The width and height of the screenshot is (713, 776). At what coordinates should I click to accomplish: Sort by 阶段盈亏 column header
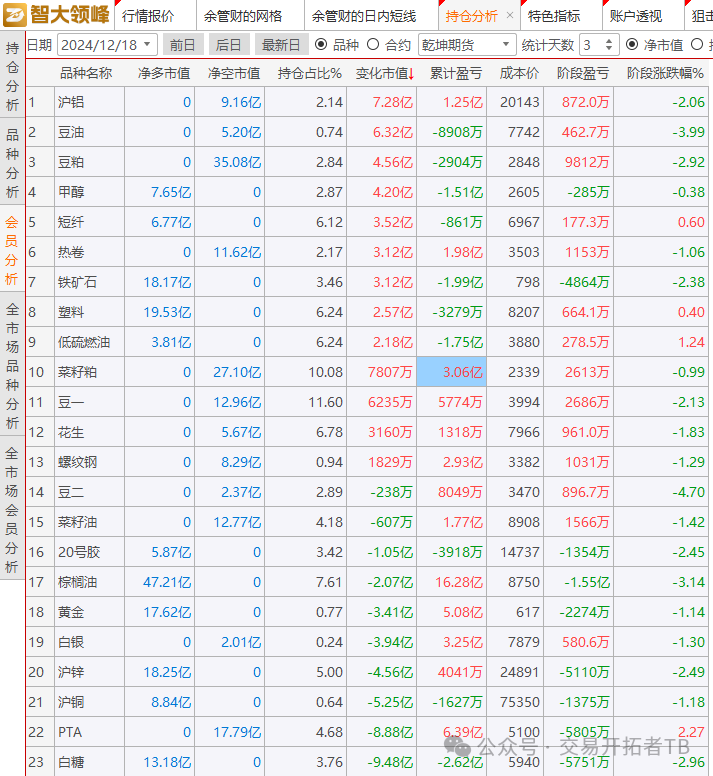pos(583,73)
